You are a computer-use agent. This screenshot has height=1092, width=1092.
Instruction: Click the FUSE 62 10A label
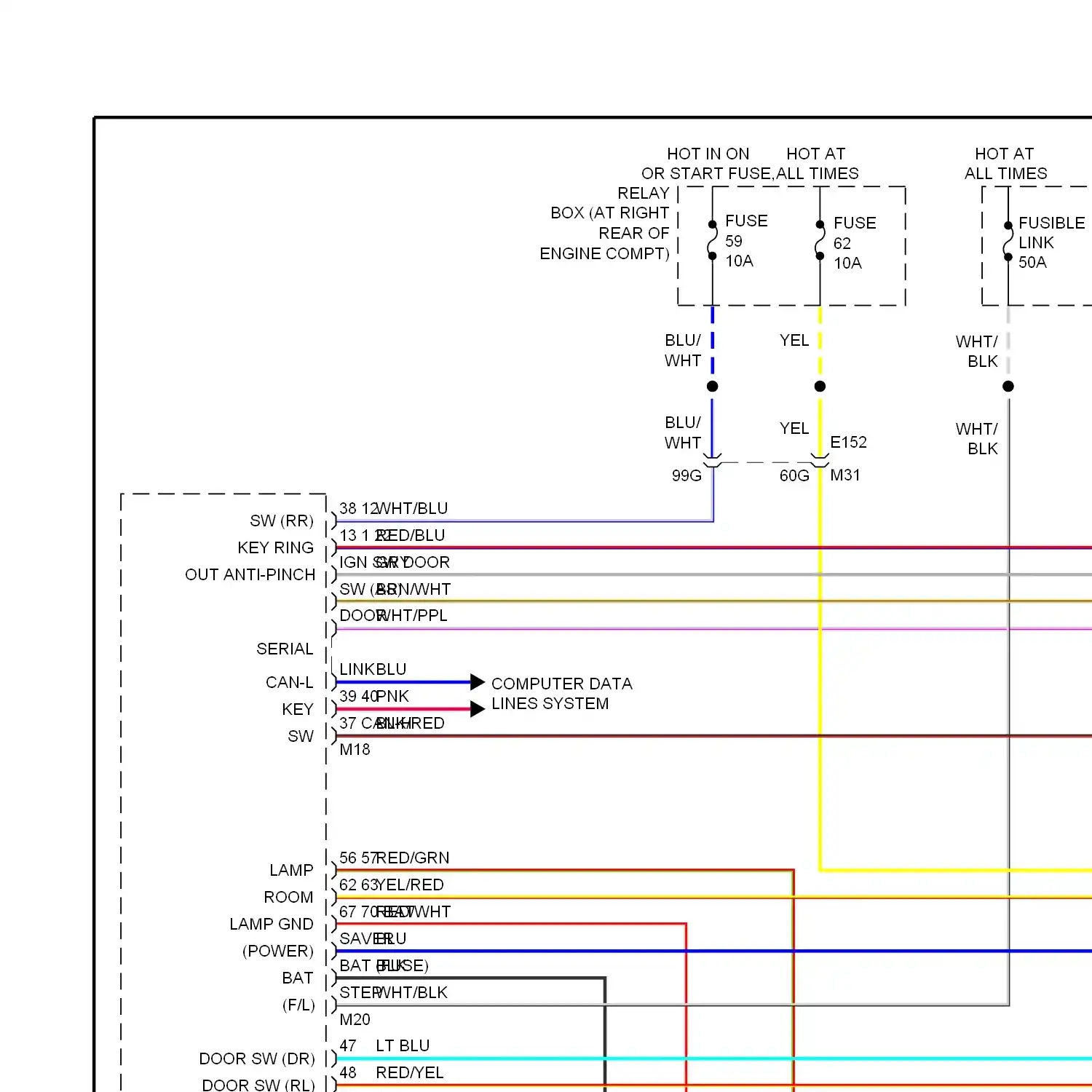(x=855, y=243)
